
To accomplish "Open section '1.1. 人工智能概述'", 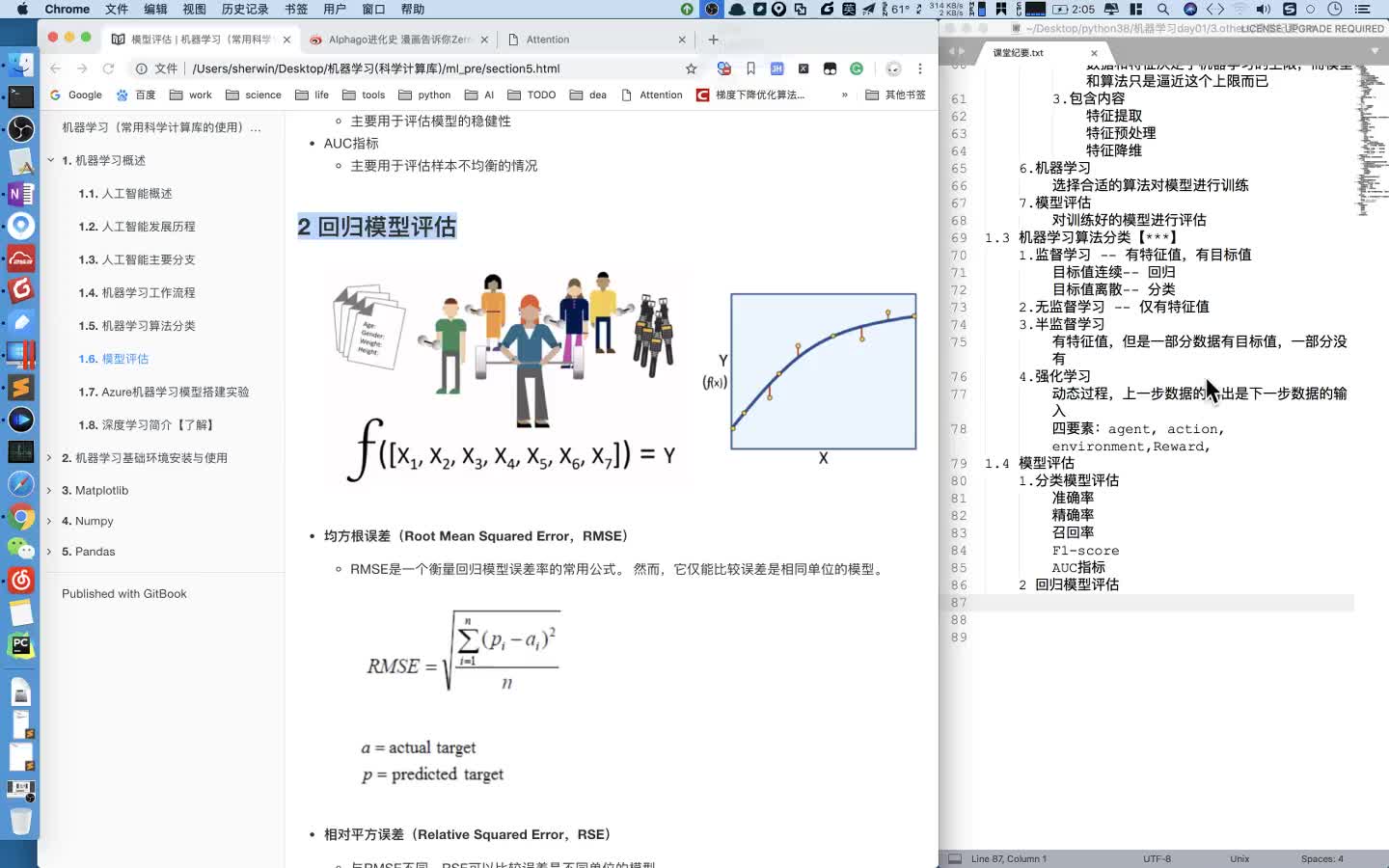I will [x=125, y=194].
